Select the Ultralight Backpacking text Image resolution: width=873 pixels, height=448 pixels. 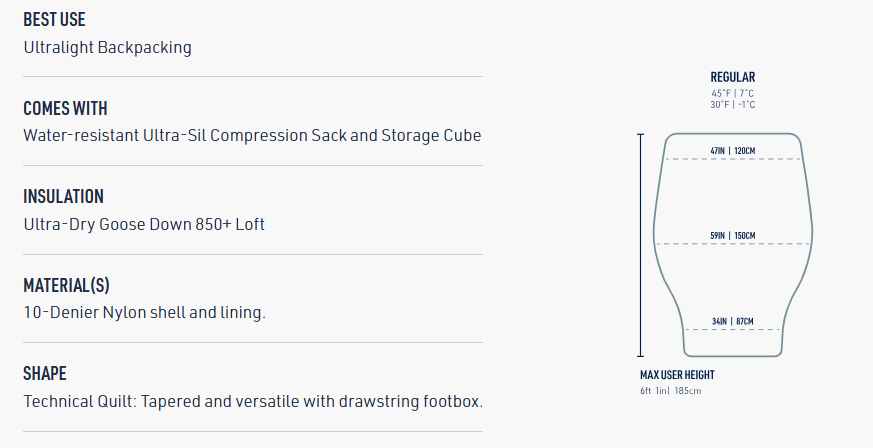pyautogui.click(x=107, y=47)
